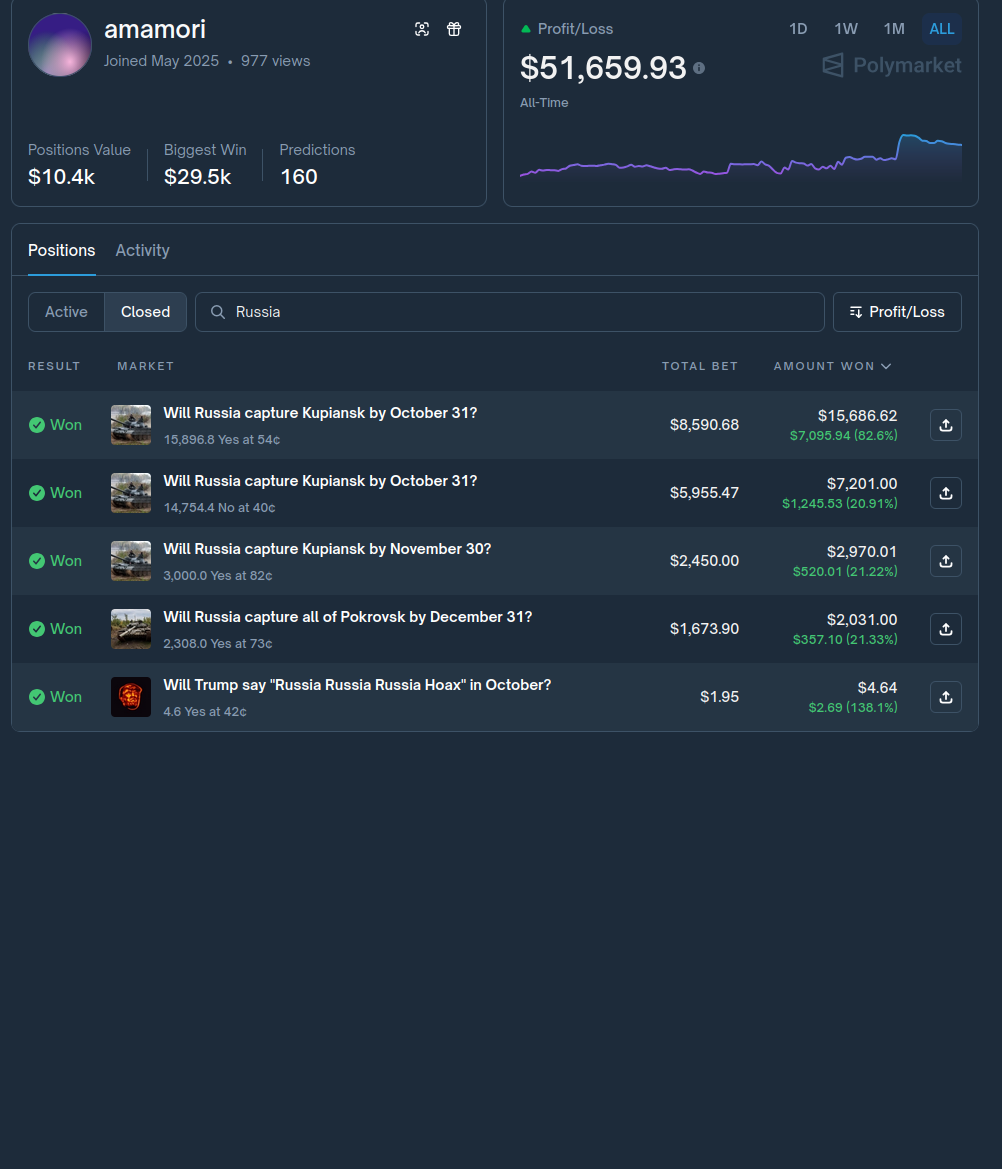Click the RESULT column header

(x=54, y=366)
